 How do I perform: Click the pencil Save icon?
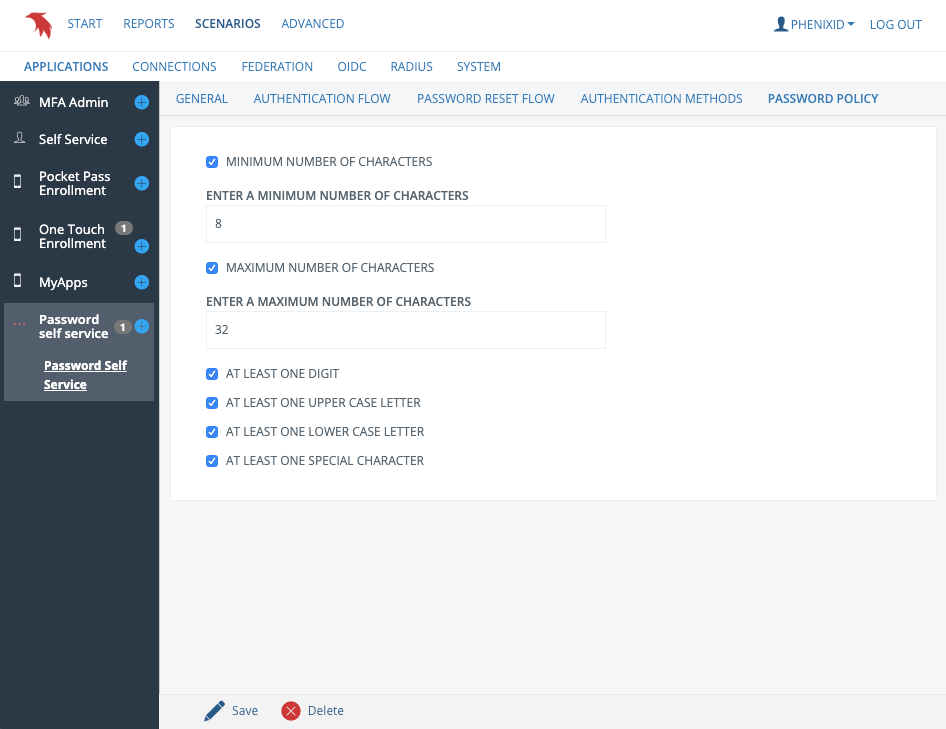215,711
